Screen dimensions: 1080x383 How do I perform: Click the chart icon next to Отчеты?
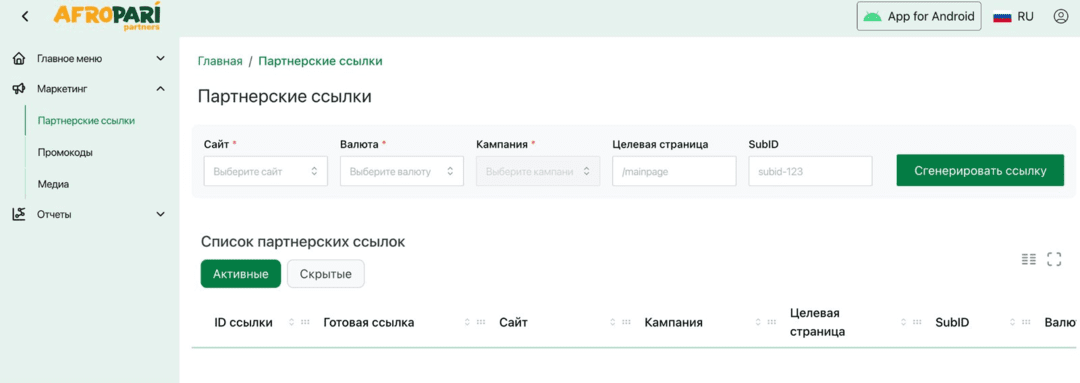19,214
